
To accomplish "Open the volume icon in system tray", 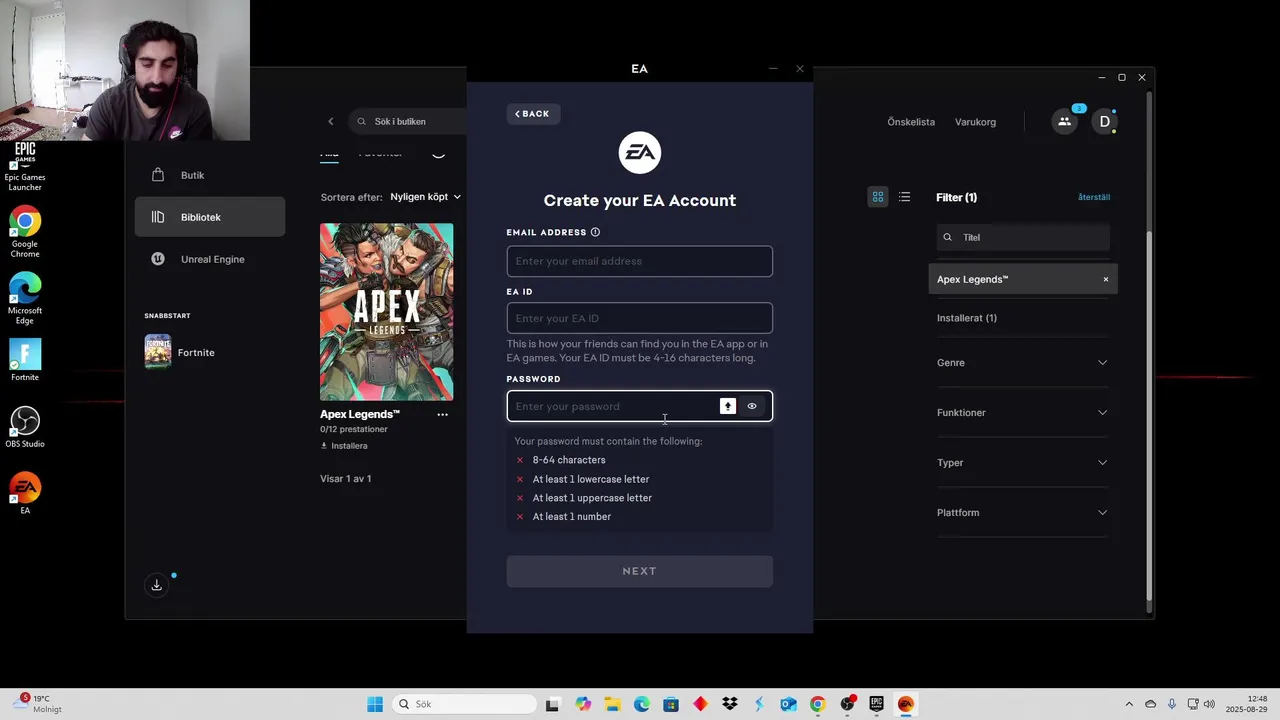I will pyautogui.click(x=1209, y=704).
